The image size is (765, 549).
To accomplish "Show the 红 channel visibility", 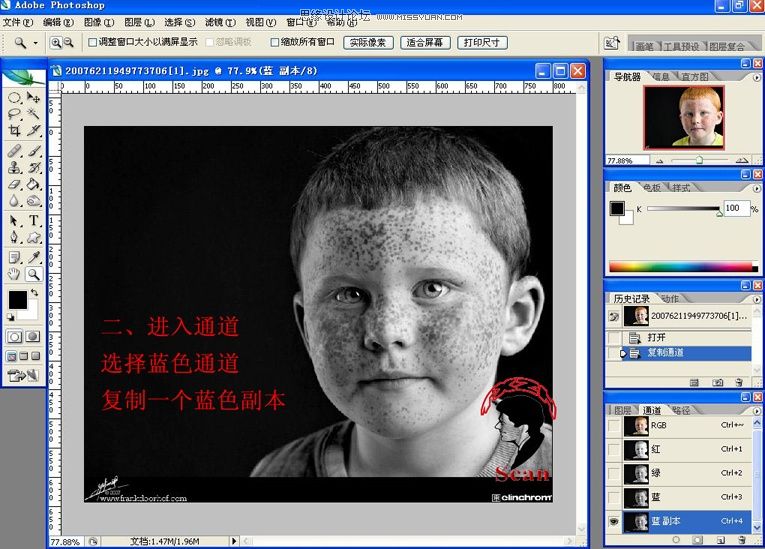I will point(614,449).
